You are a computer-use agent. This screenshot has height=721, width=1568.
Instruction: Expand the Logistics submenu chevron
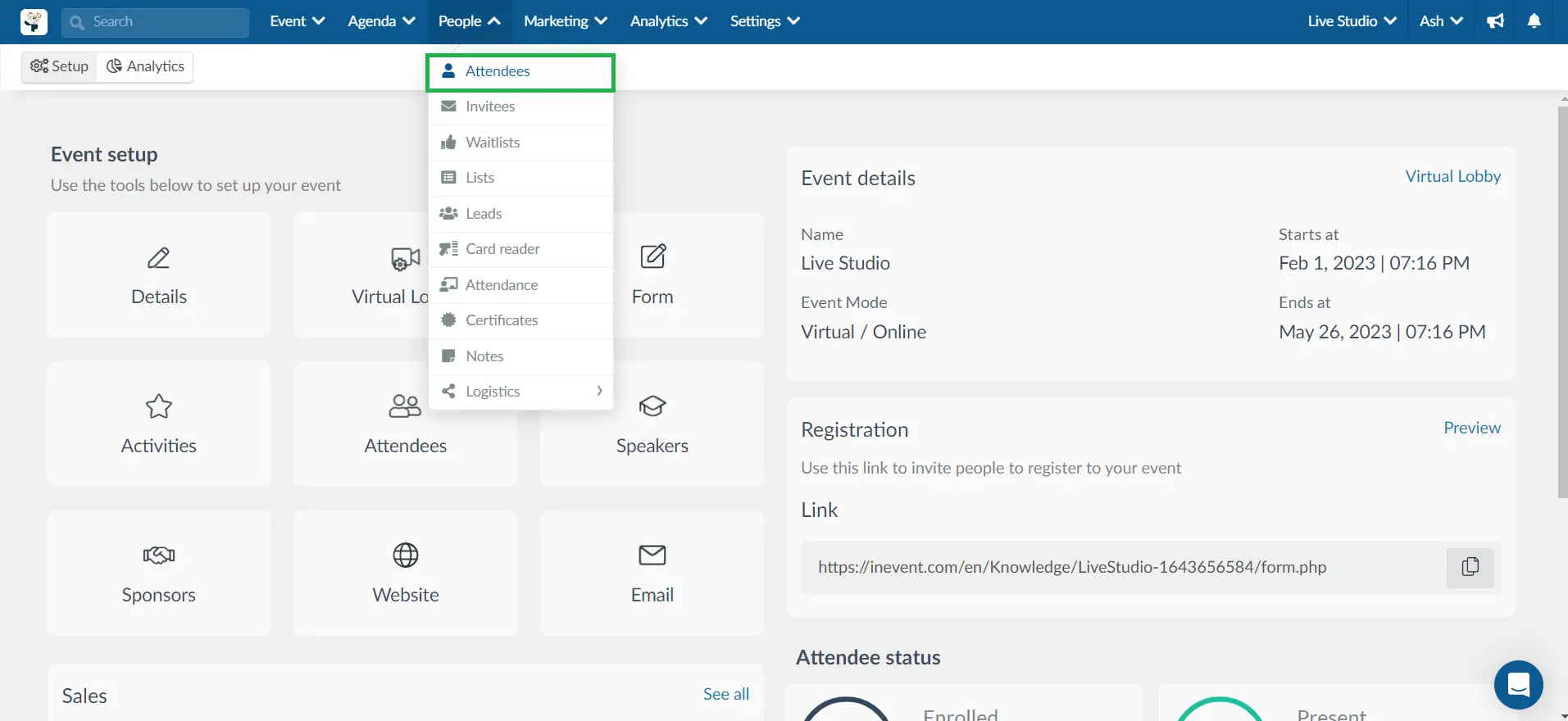click(x=599, y=392)
